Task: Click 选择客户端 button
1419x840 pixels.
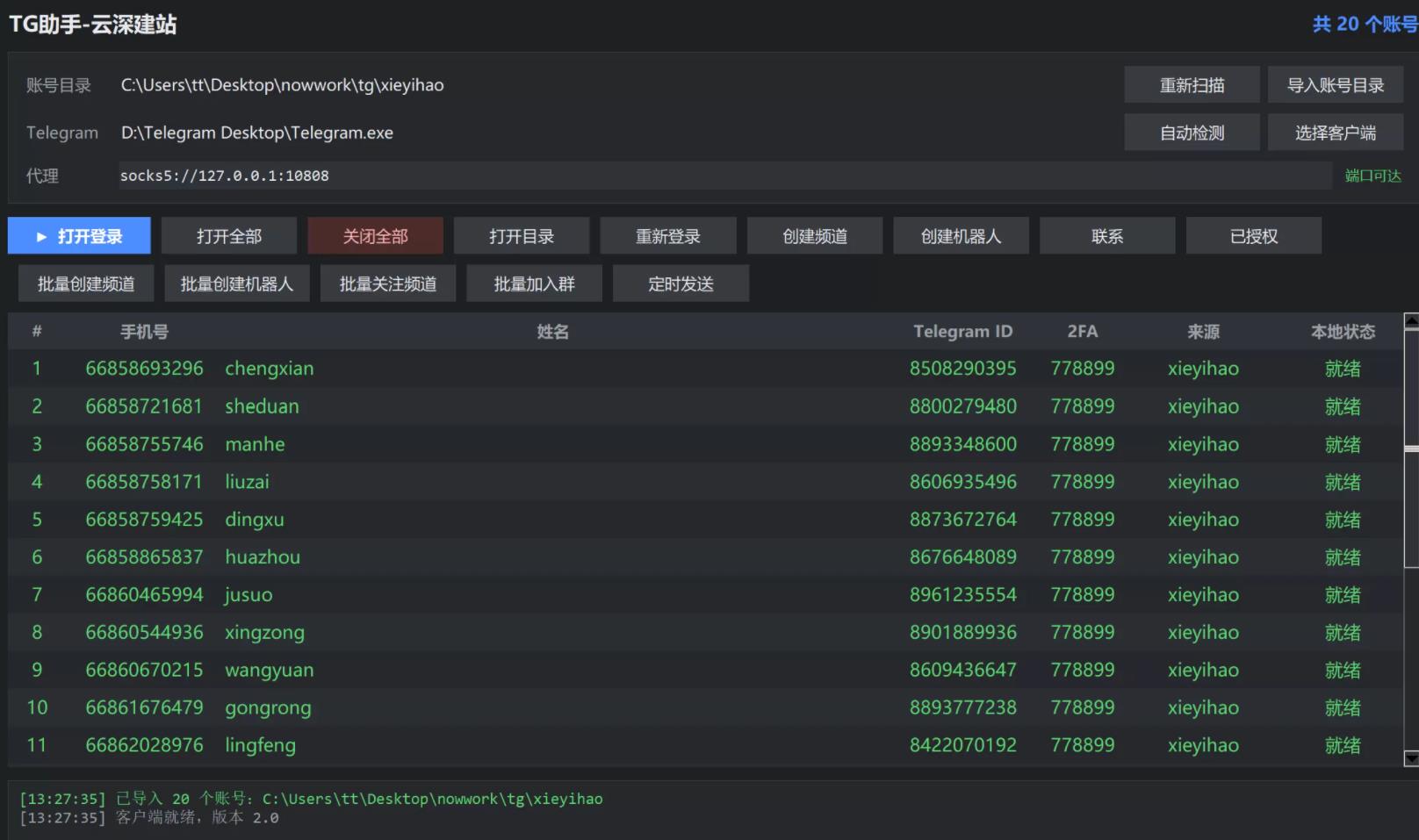Action: coord(1336,133)
